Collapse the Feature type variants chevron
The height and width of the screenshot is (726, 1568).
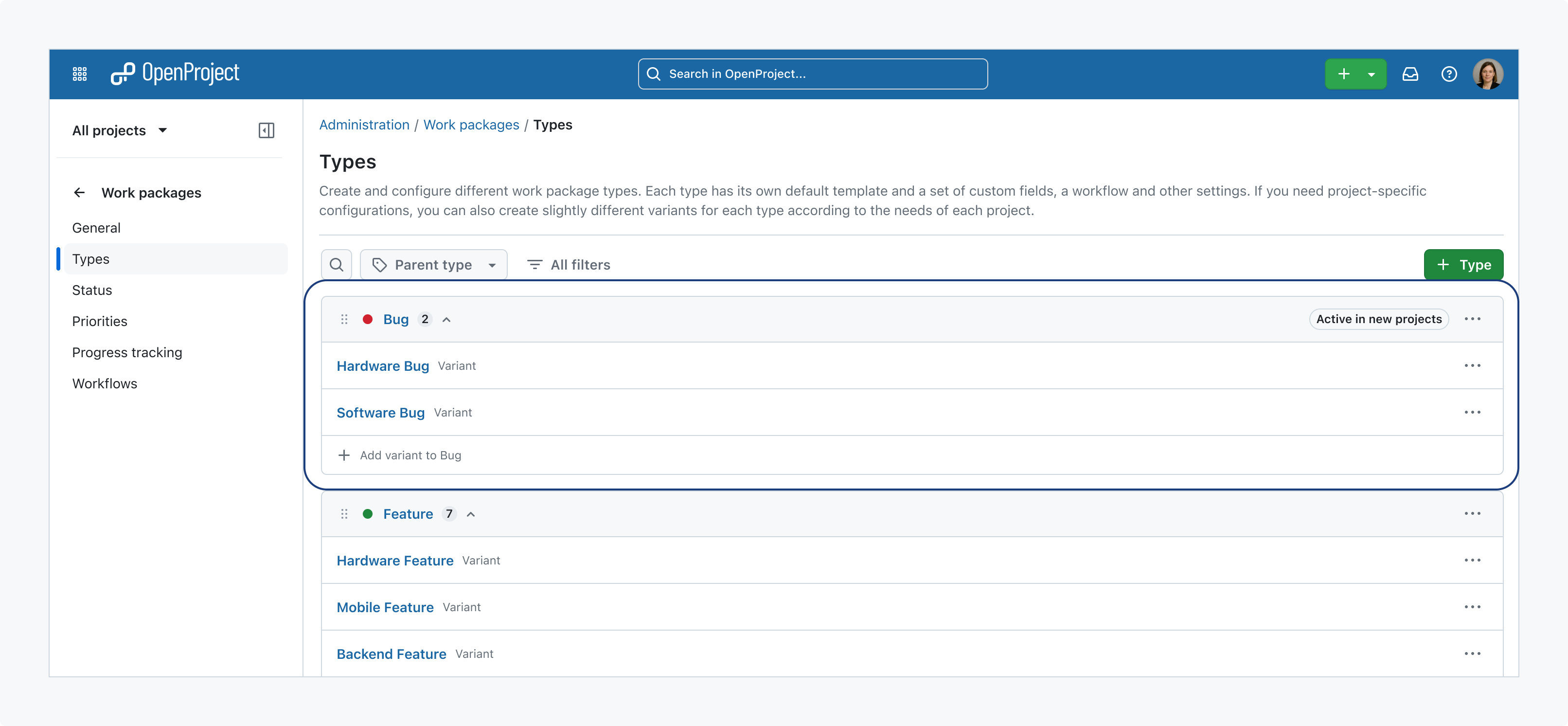[470, 514]
